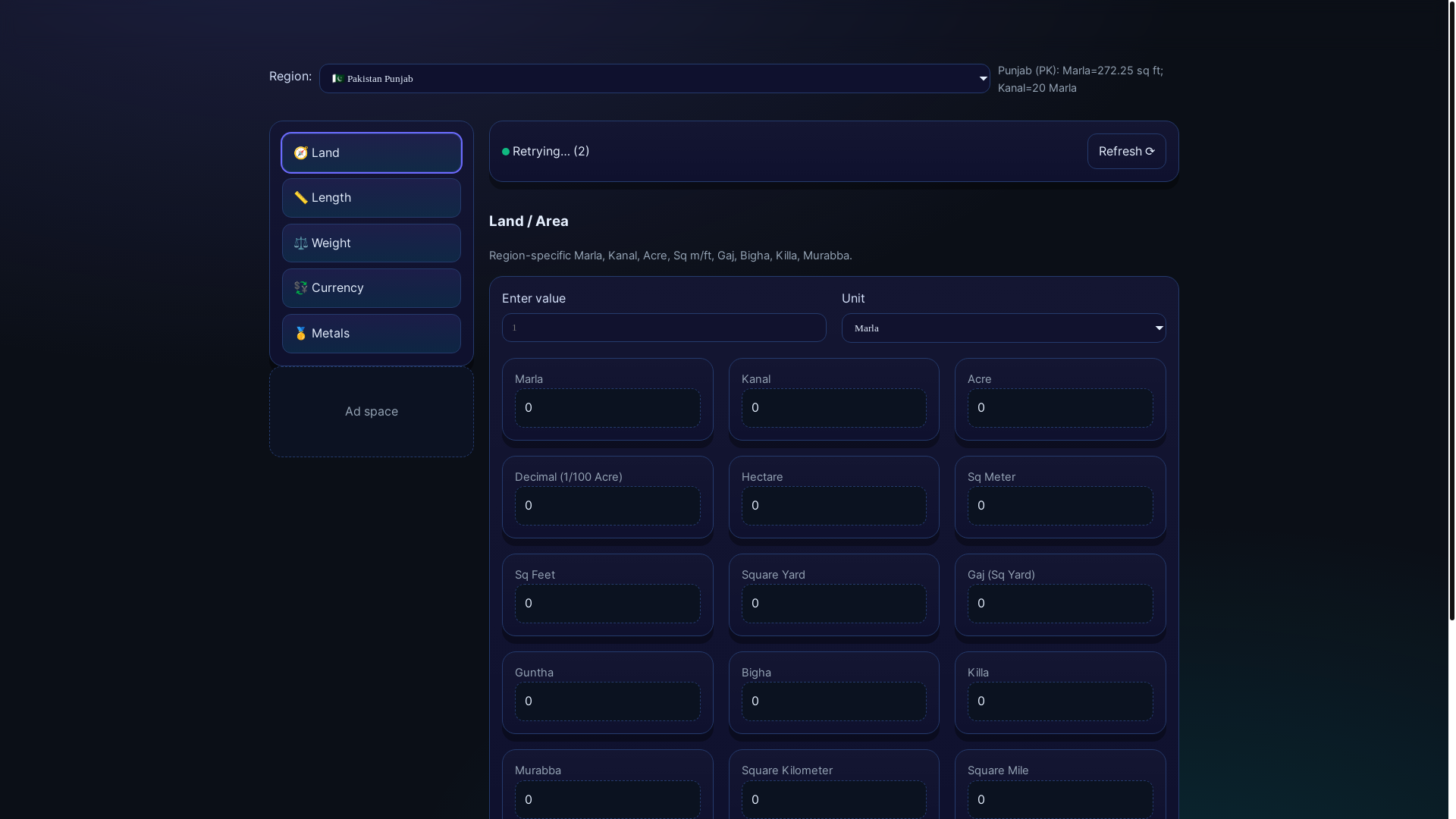
Task: Open the Currency converter tab
Action: click(372, 288)
